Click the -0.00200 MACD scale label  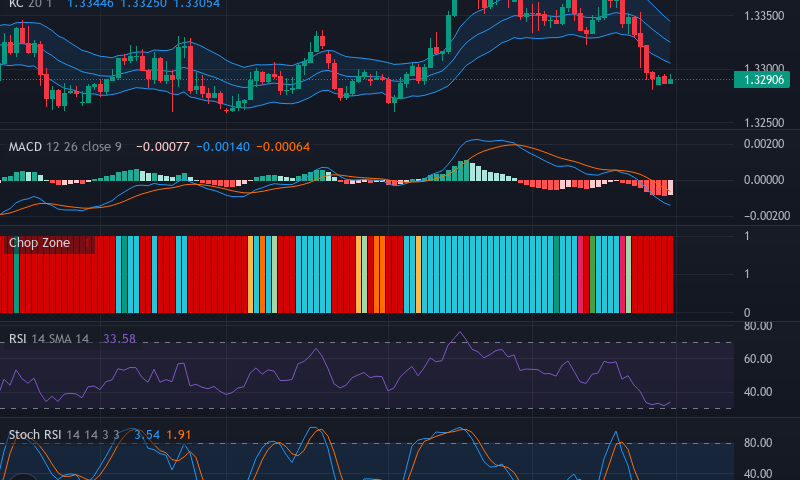767,216
